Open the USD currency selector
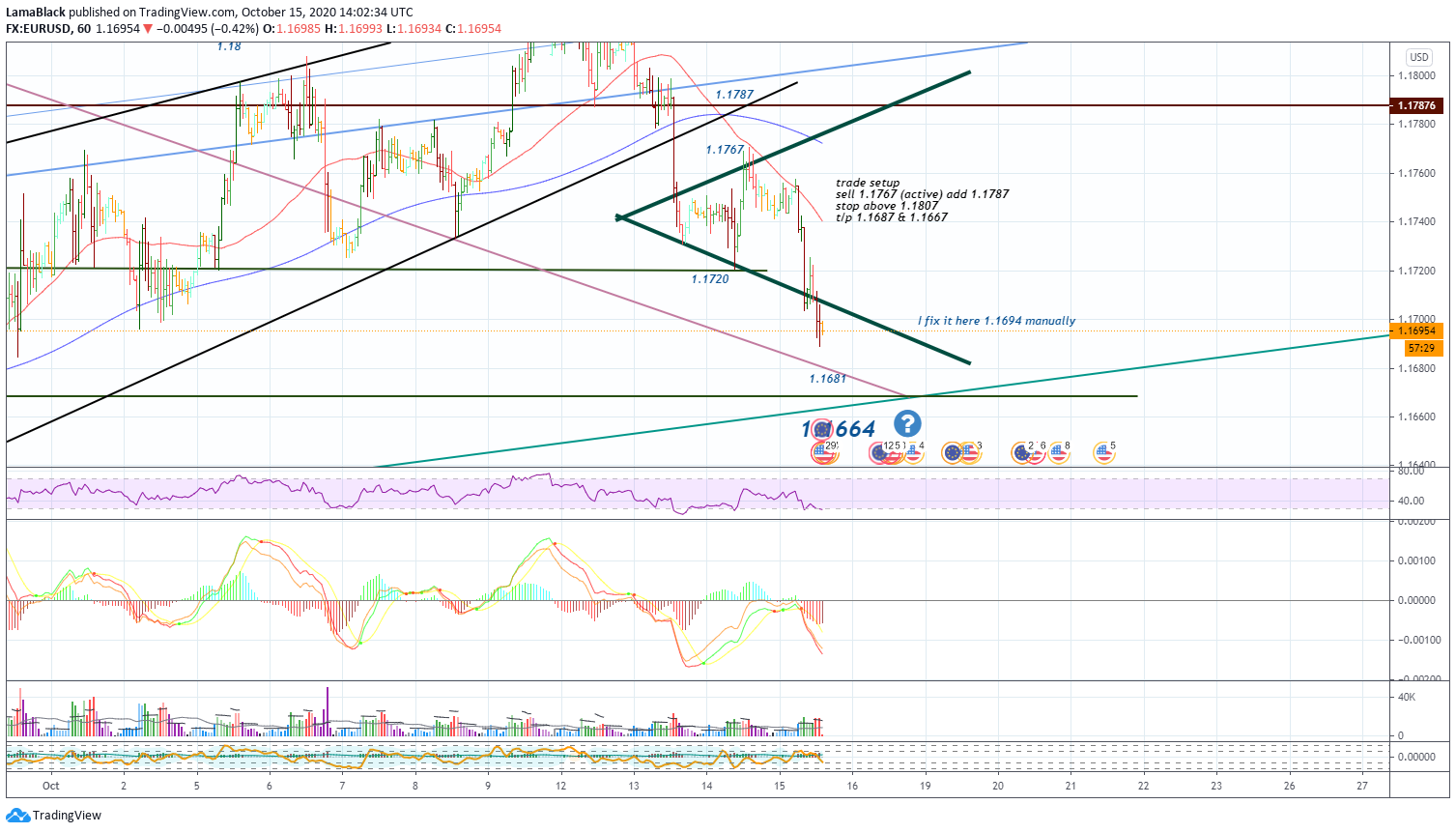 click(1418, 57)
